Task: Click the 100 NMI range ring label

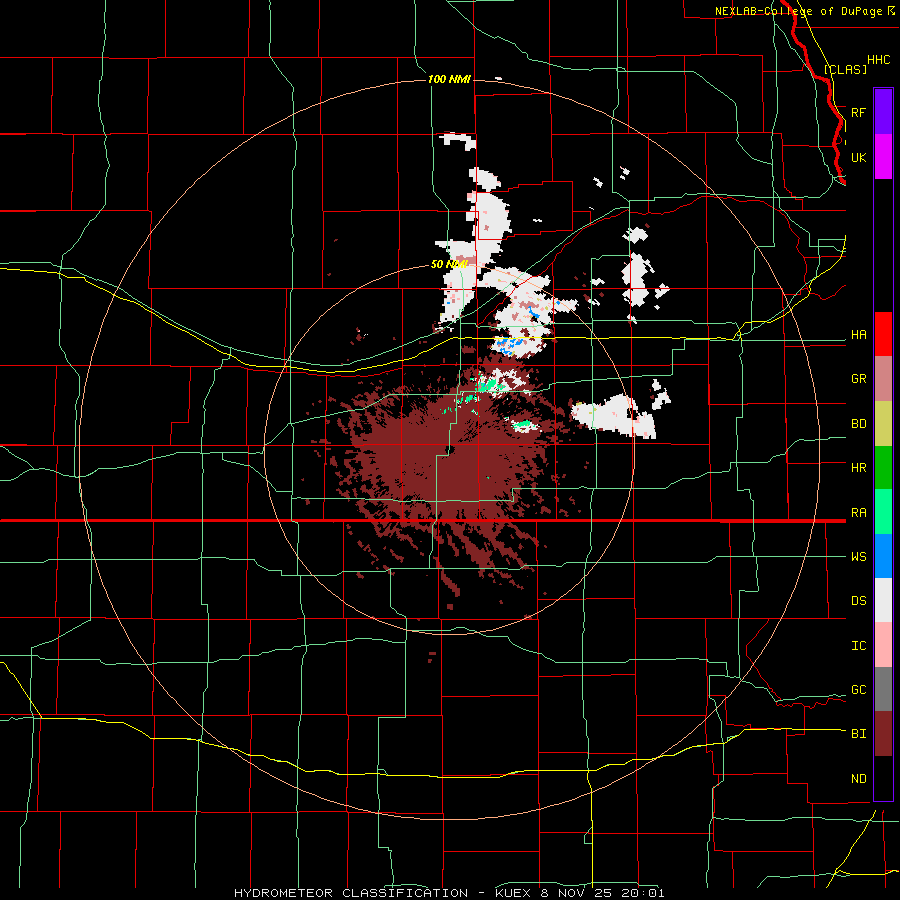Action: pos(449,79)
